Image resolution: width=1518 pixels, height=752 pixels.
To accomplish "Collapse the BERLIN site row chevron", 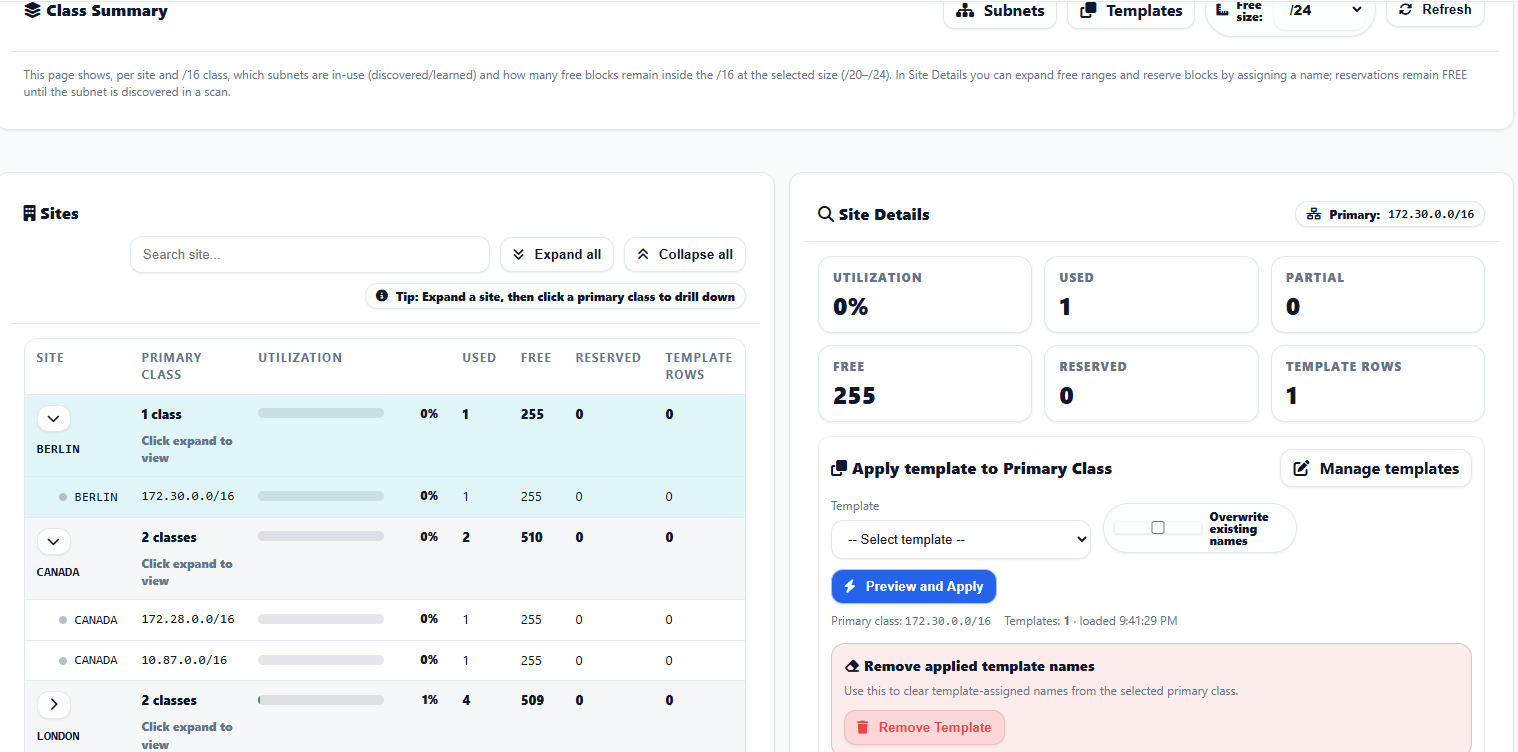I will tap(53, 419).
